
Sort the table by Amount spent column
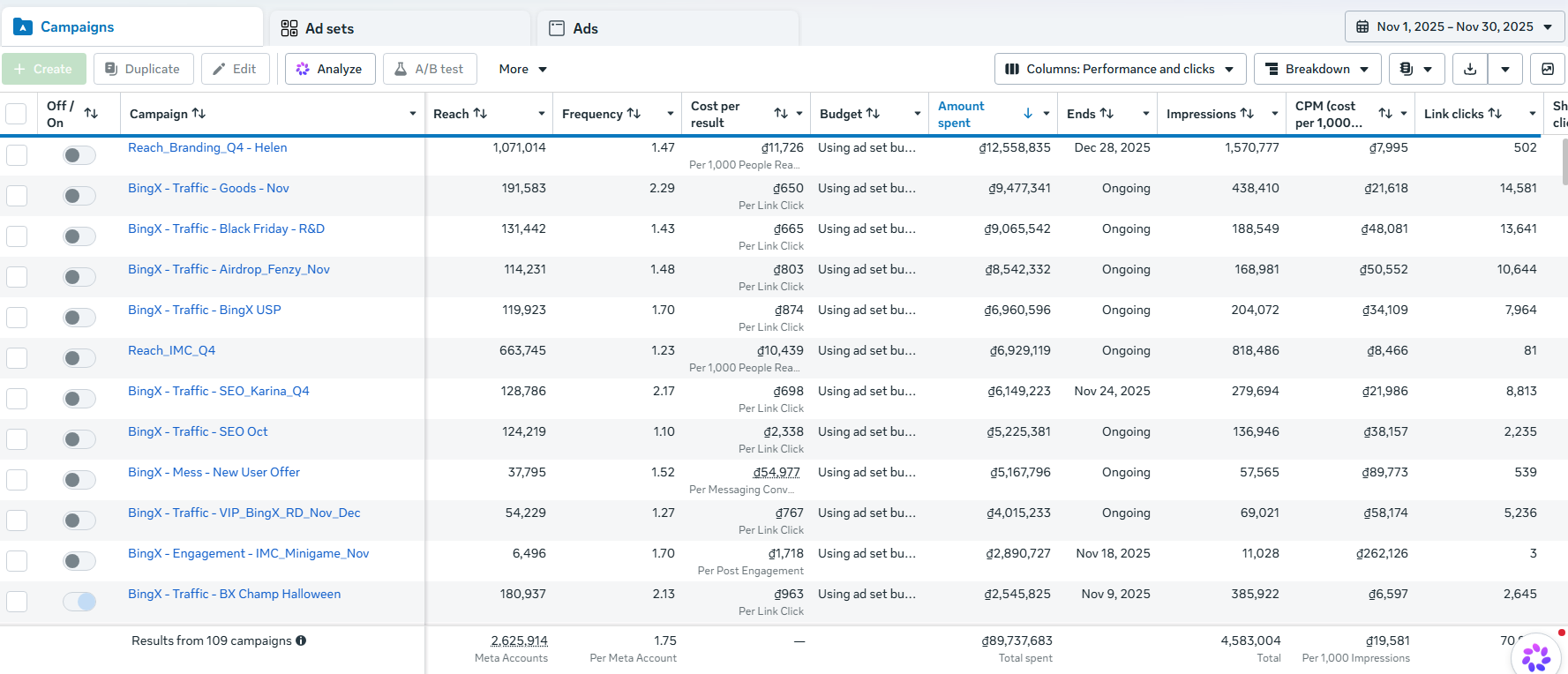[961, 114]
